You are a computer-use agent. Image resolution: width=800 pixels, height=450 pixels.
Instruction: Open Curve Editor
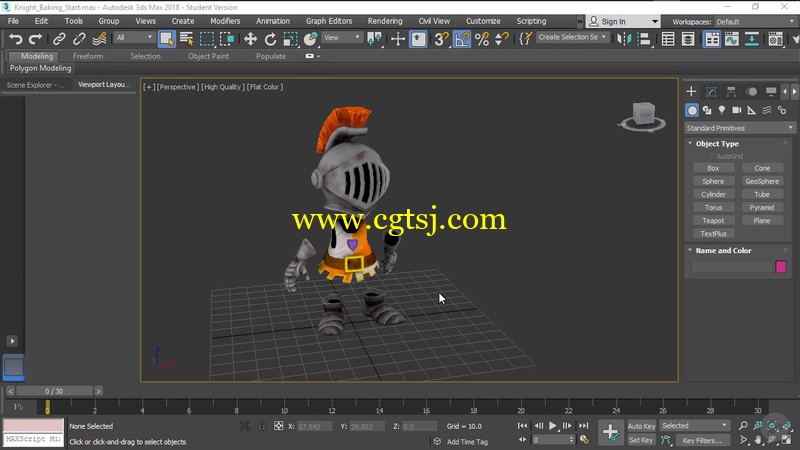pos(732,39)
